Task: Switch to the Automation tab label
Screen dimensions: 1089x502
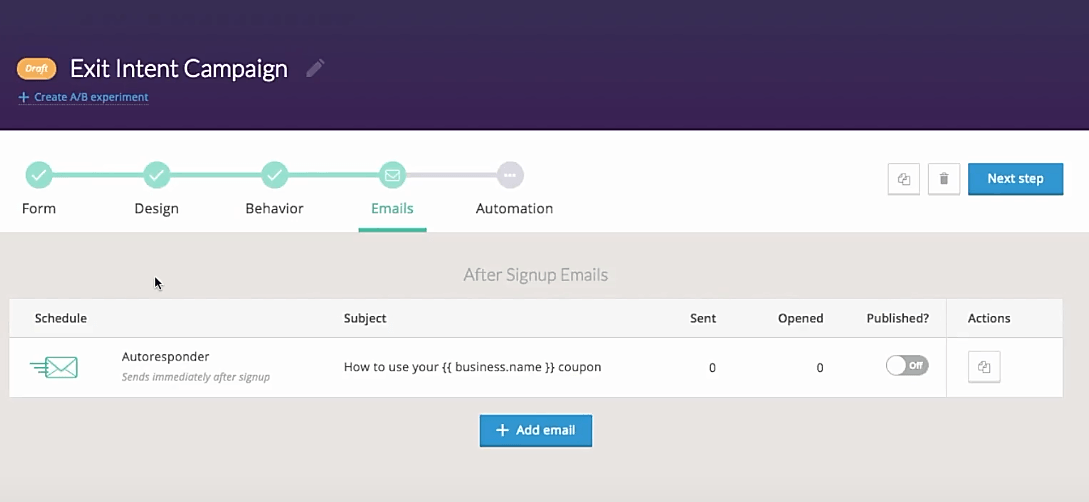Action: pos(514,209)
